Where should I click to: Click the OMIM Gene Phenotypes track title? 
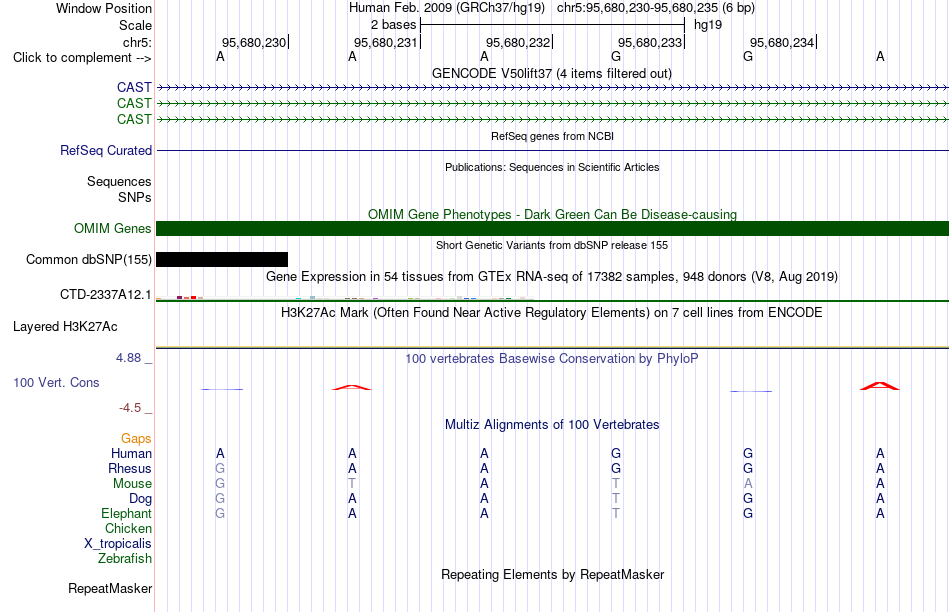point(552,215)
